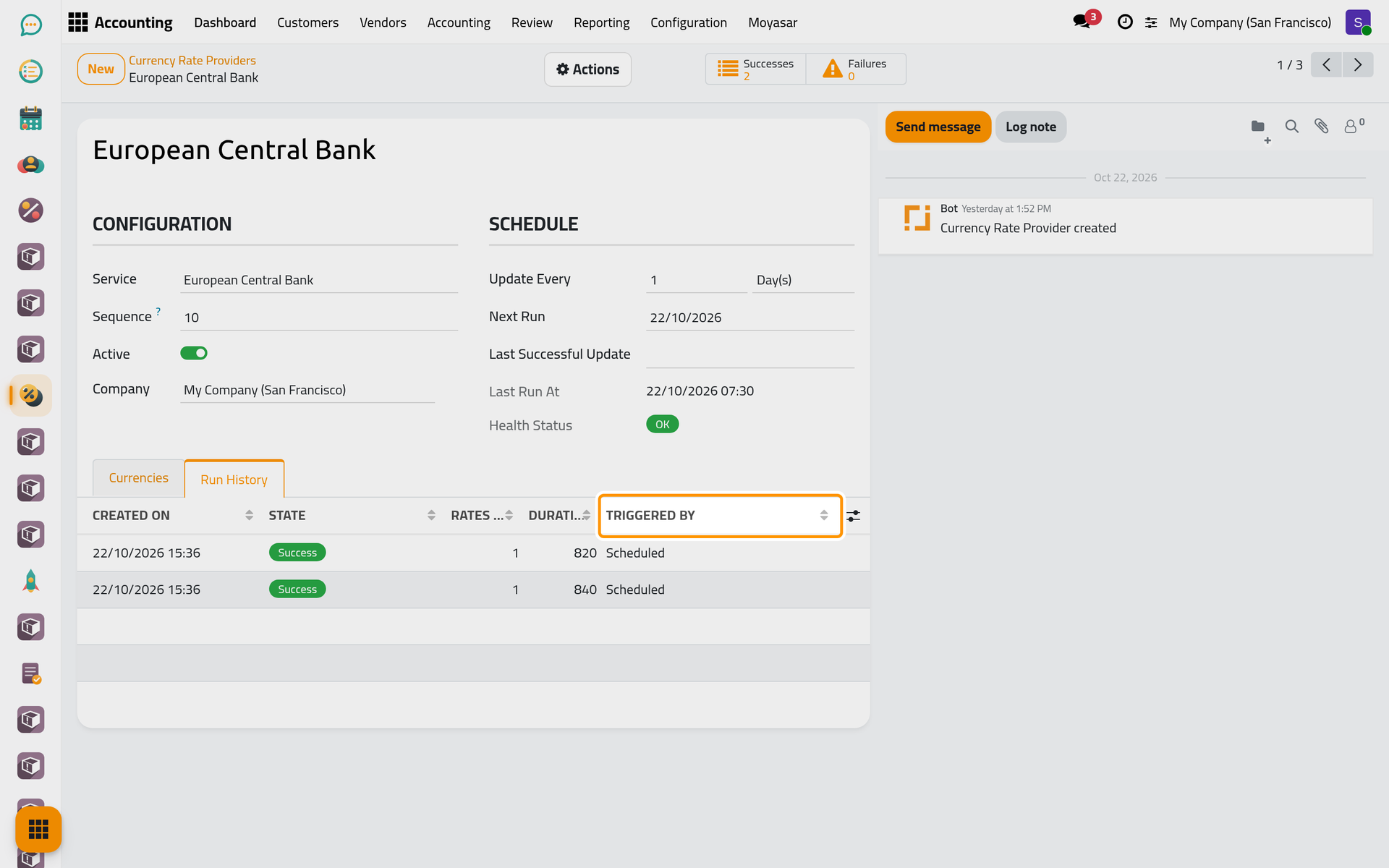Screen dimensions: 1389x868
Task: Click the paperclip attachments icon
Action: click(1321, 127)
